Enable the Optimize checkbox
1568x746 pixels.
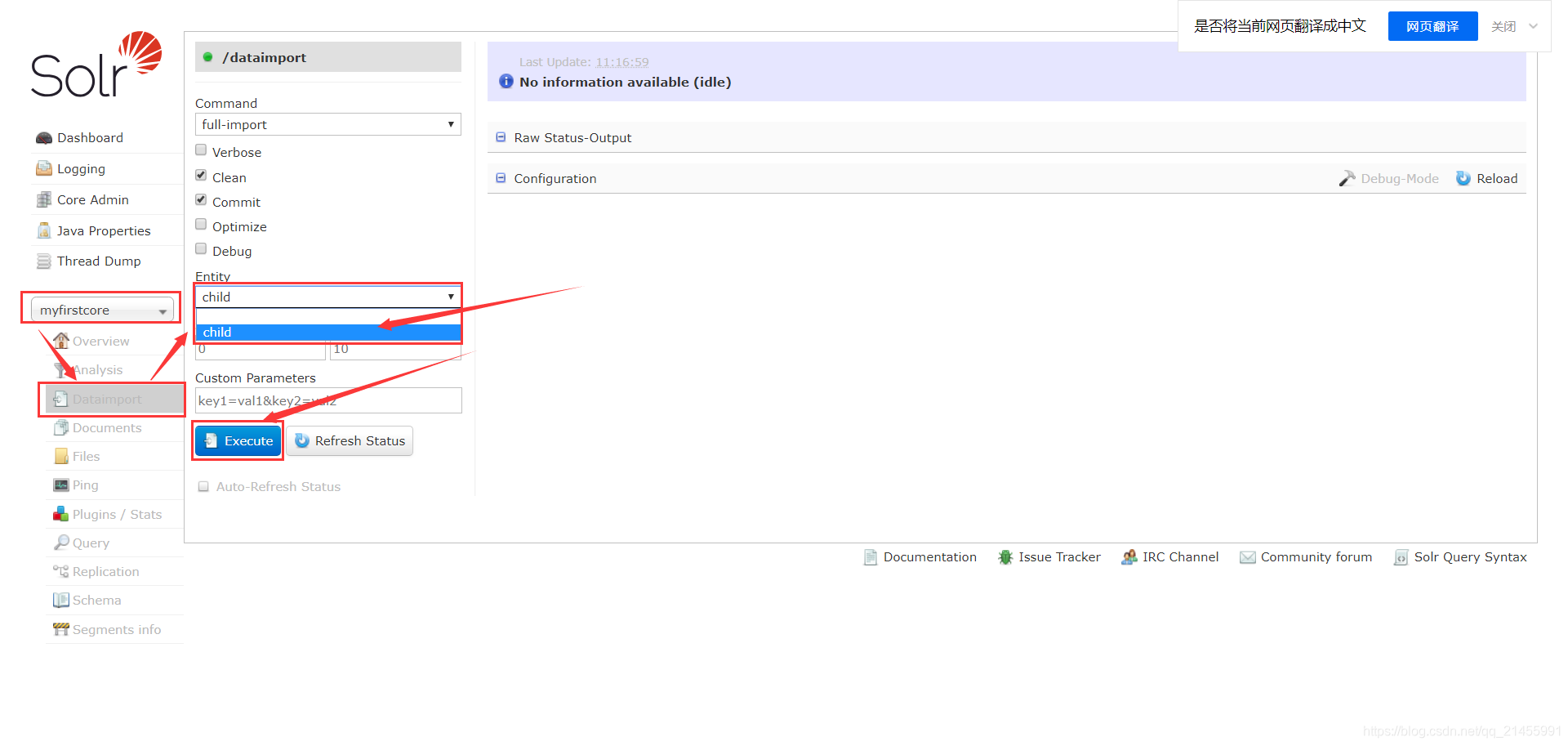[x=201, y=225]
